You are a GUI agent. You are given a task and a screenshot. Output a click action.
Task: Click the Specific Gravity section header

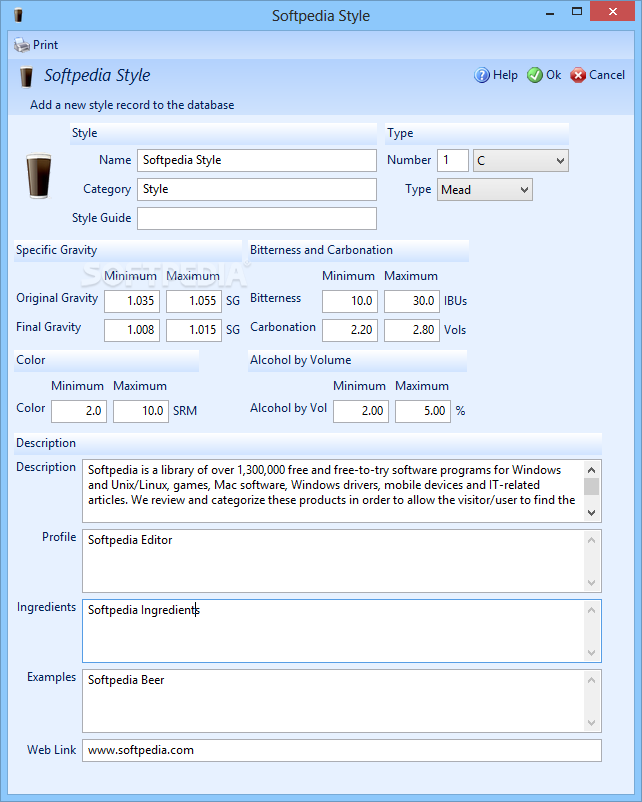click(128, 251)
